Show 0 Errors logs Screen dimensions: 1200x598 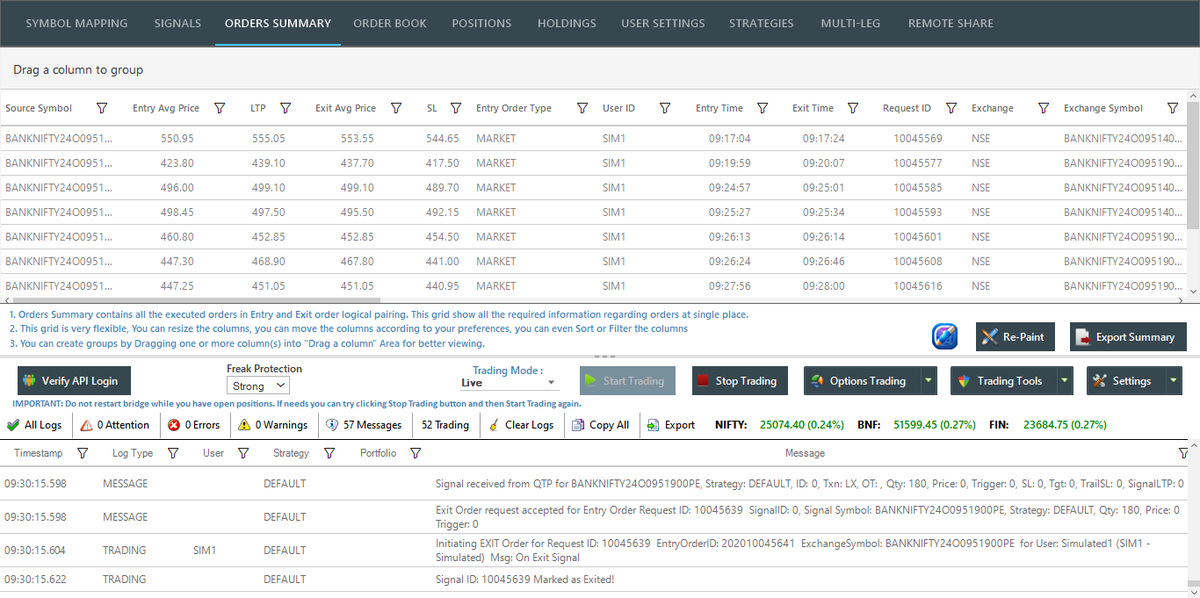pos(194,425)
